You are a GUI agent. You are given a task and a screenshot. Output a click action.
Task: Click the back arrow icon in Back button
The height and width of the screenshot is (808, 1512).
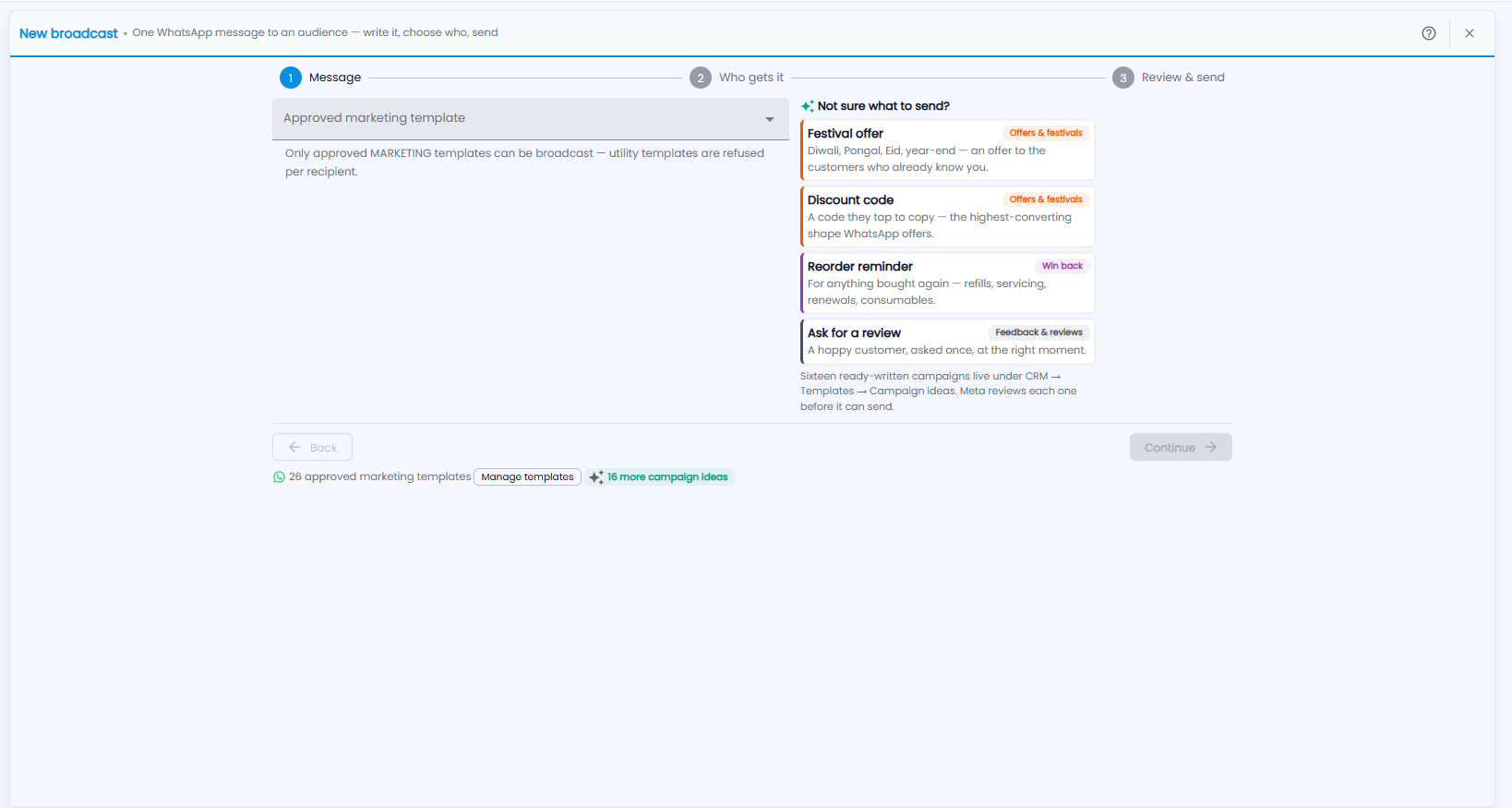pyautogui.click(x=294, y=447)
